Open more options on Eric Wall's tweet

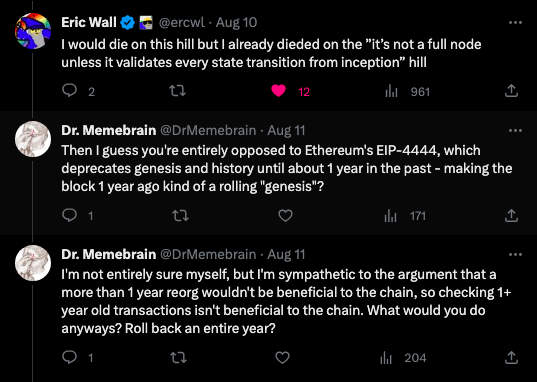(515, 23)
